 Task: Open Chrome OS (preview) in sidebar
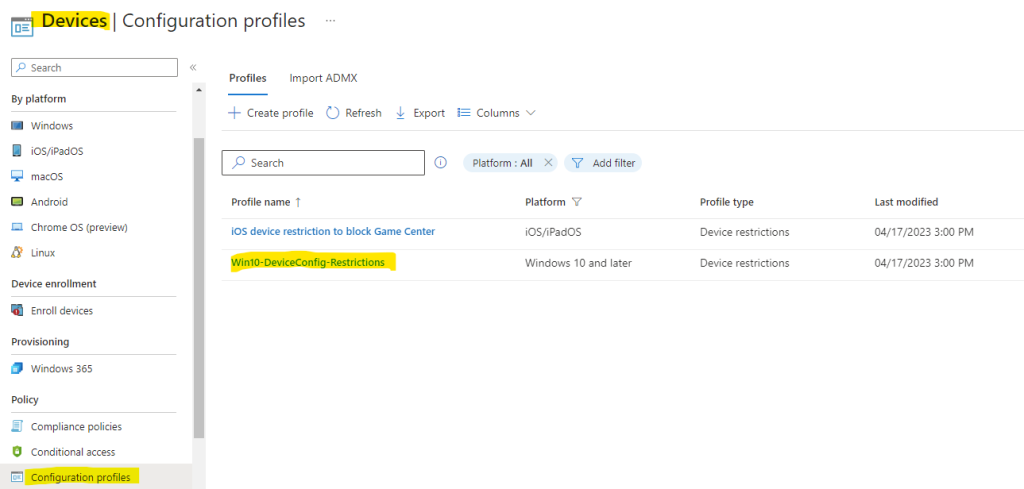(x=79, y=227)
